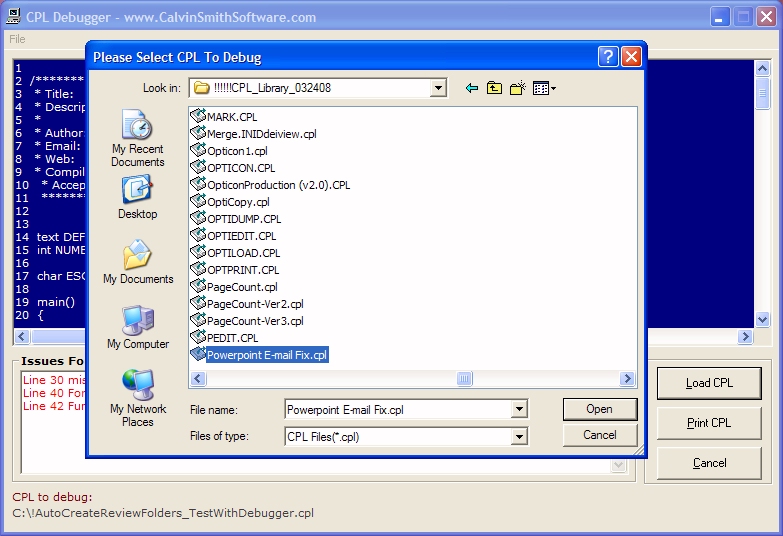Viewport: 783px width, 536px height.
Task: Select the file name OptiCopy.cpl
Action: 238,202
